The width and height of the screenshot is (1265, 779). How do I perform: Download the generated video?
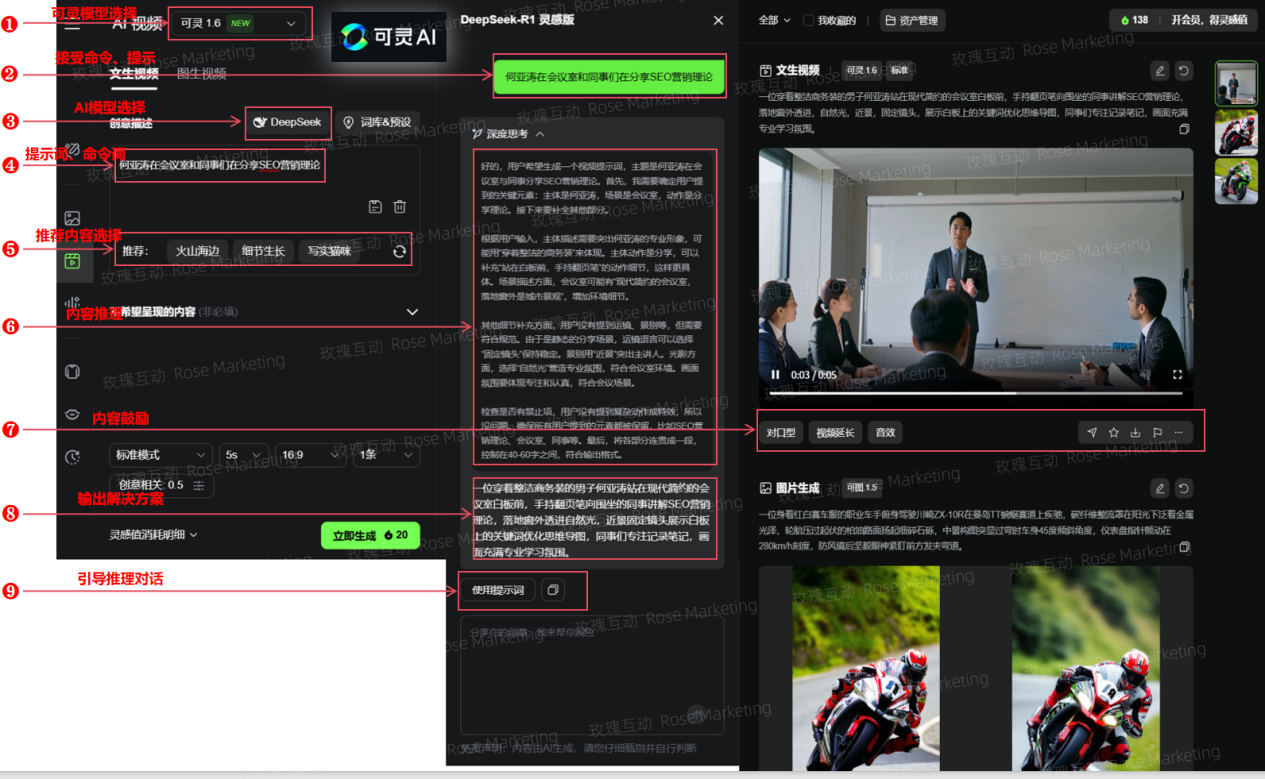click(1135, 433)
